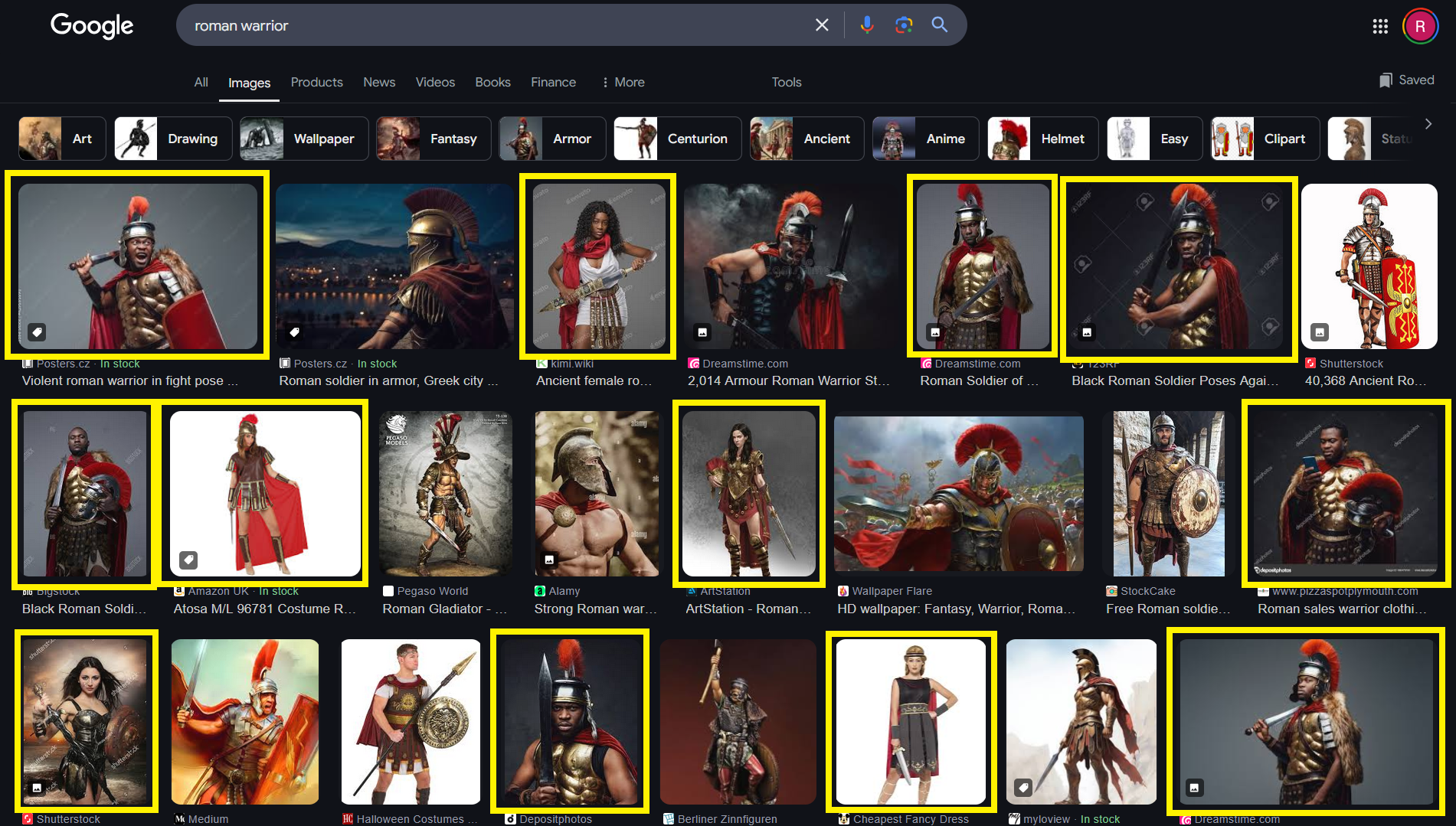Open Roman soldier in armor, Greek city link
The image size is (1456, 826).
point(388,380)
